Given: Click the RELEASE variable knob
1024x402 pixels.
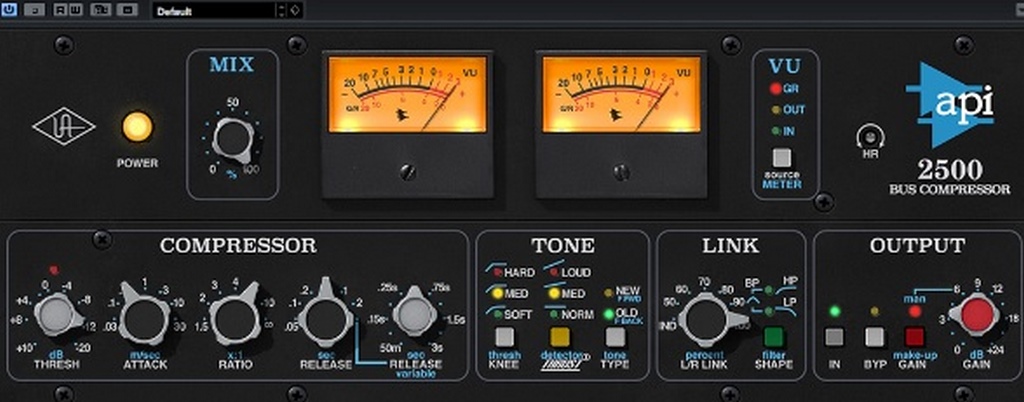Looking at the screenshot, I should (414, 317).
